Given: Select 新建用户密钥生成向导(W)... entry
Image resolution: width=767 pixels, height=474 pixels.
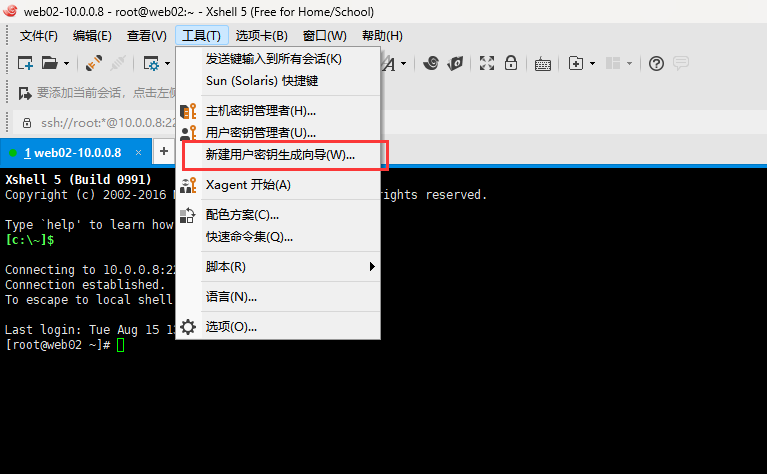Looking at the screenshot, I should pos(278,155).
